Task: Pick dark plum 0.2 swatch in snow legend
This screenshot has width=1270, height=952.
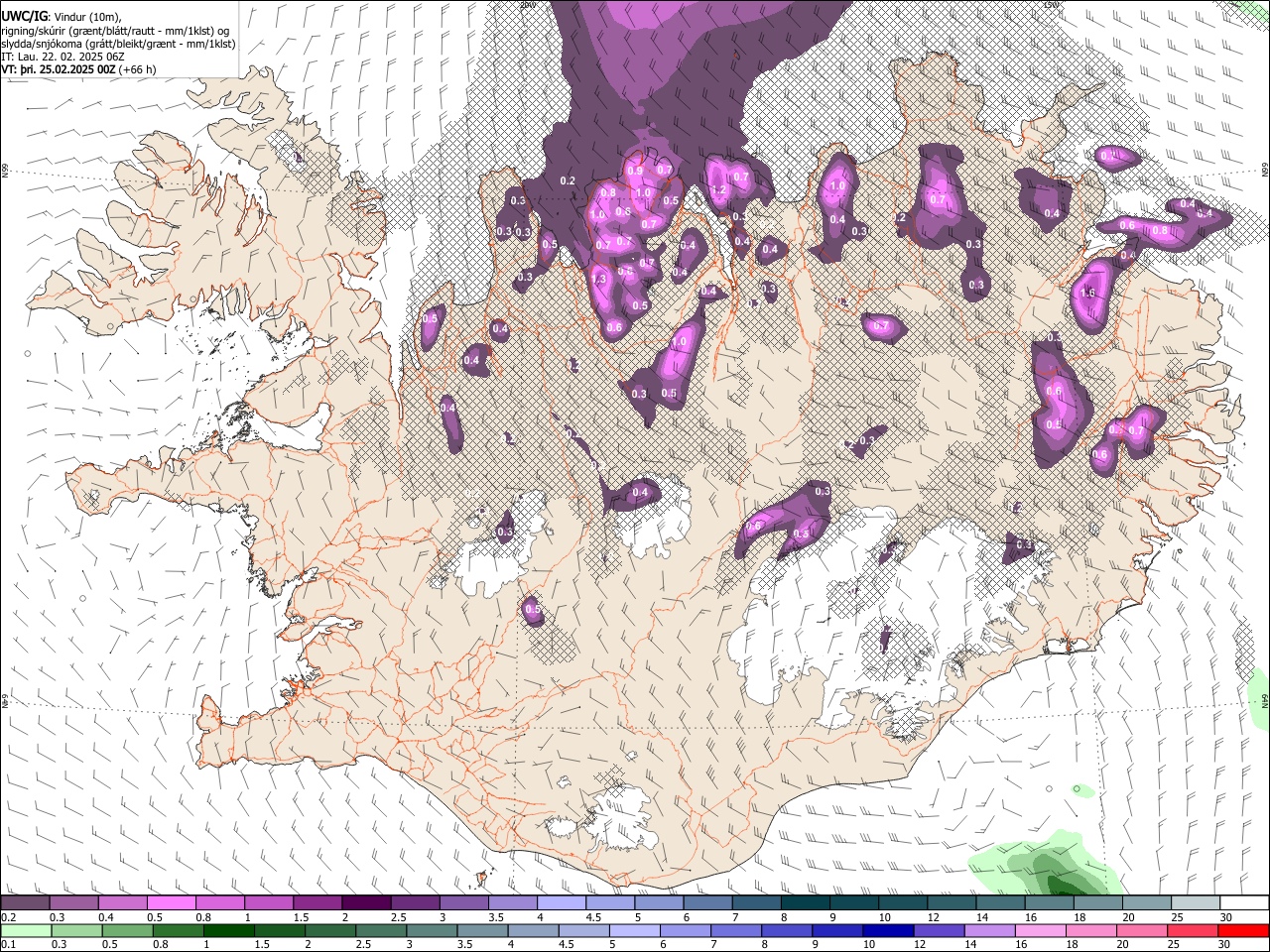Action: [x=25, y=903]
